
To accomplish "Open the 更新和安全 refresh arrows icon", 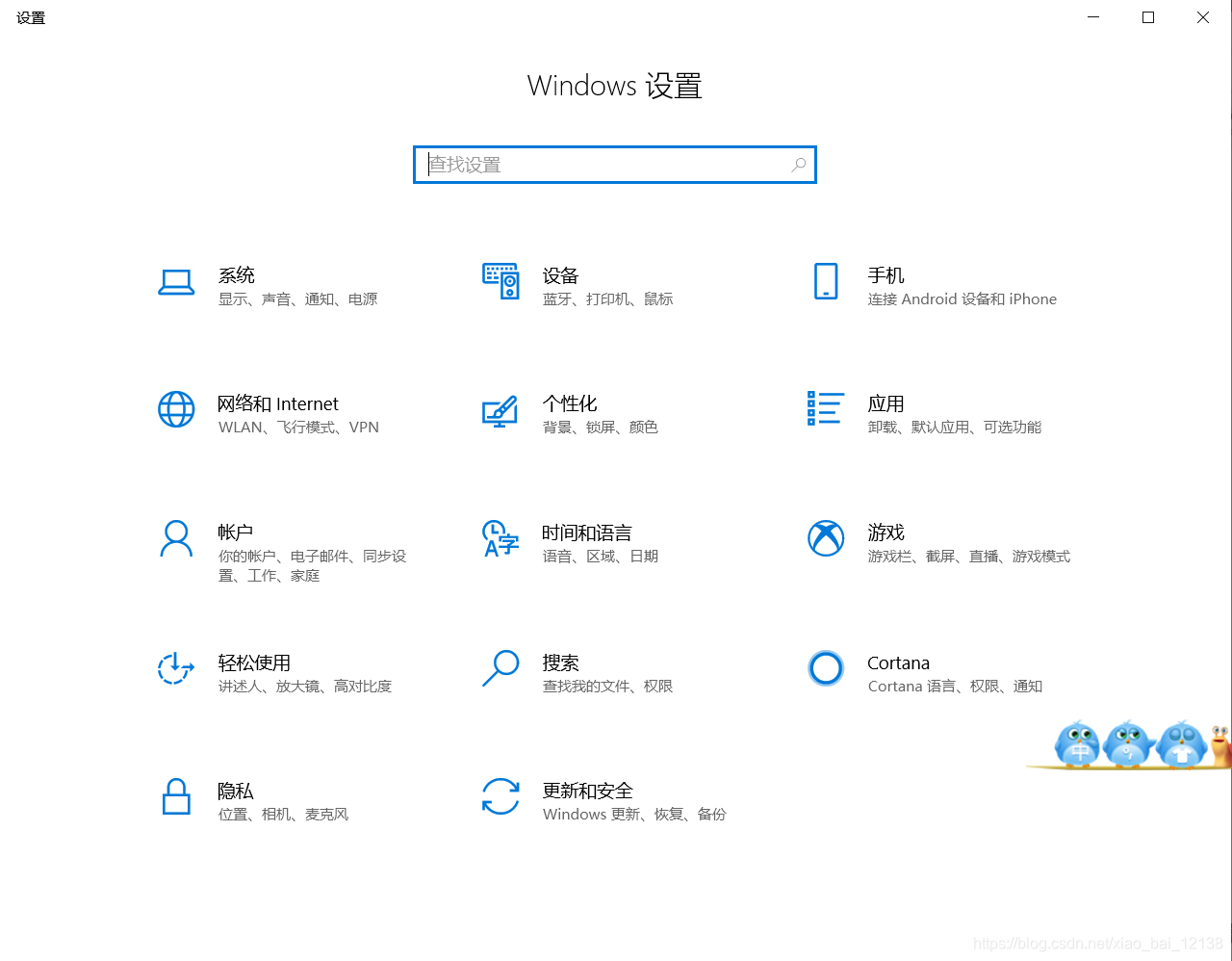I will 500,796.
